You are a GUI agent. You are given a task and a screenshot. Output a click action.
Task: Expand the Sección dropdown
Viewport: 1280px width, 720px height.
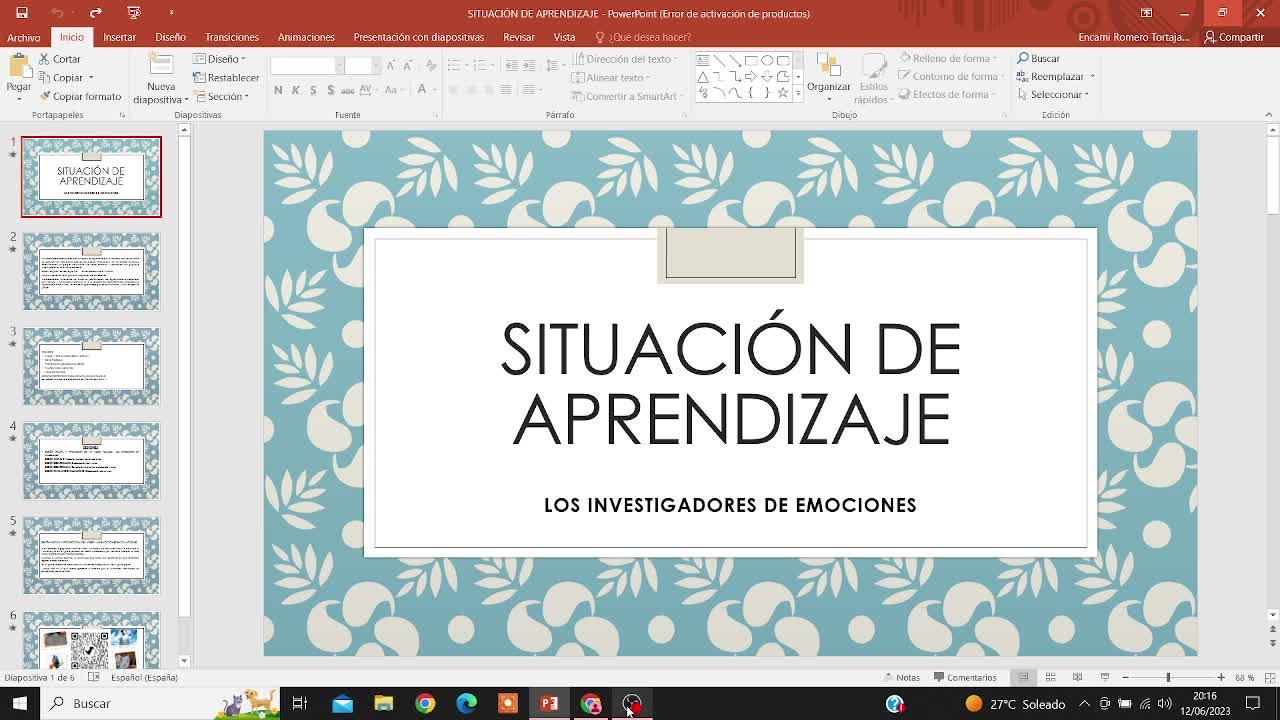click(x=221, y=96)
